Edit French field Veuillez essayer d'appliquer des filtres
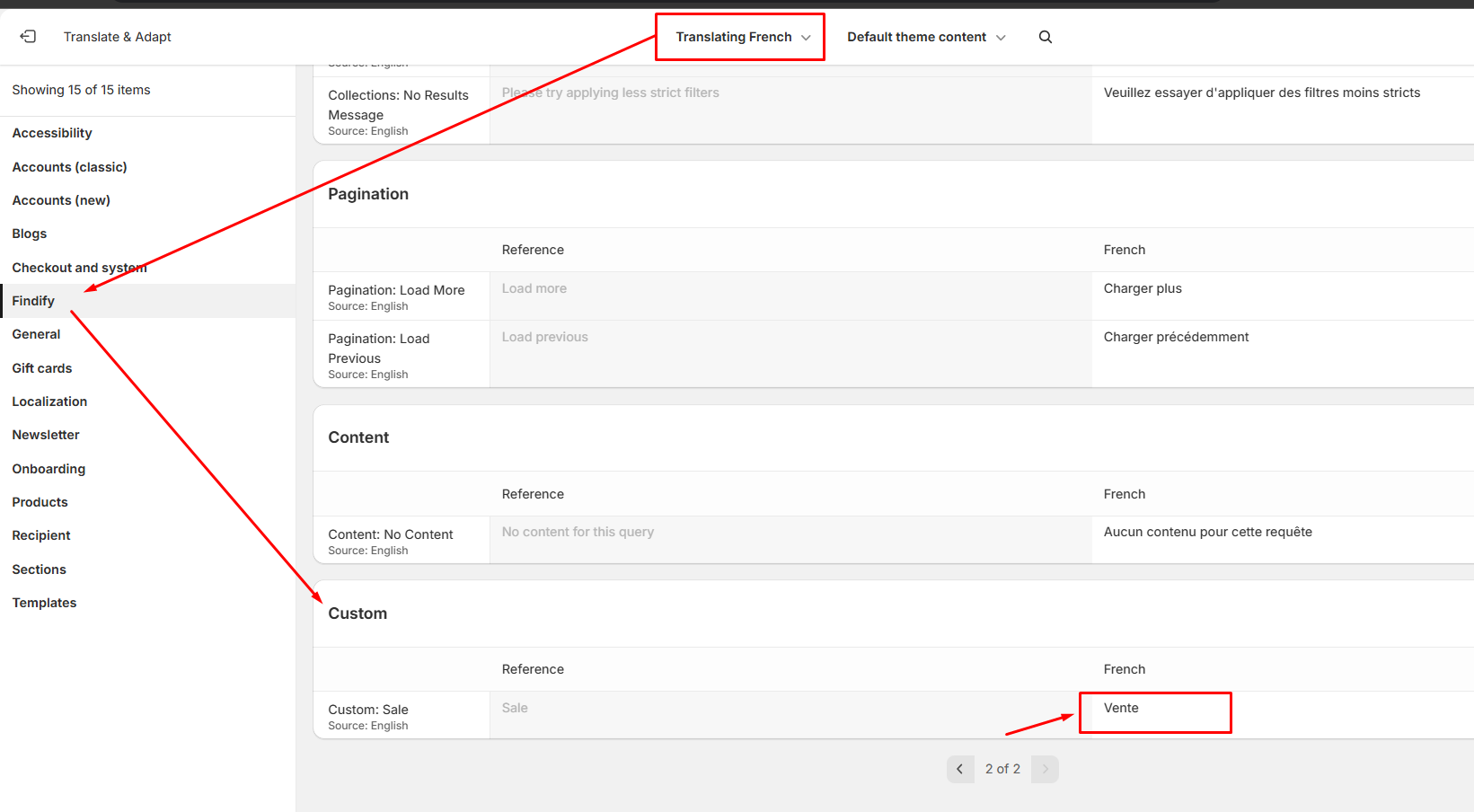The width and height of the screenshot is (1474, 812). pos(1283,110)
